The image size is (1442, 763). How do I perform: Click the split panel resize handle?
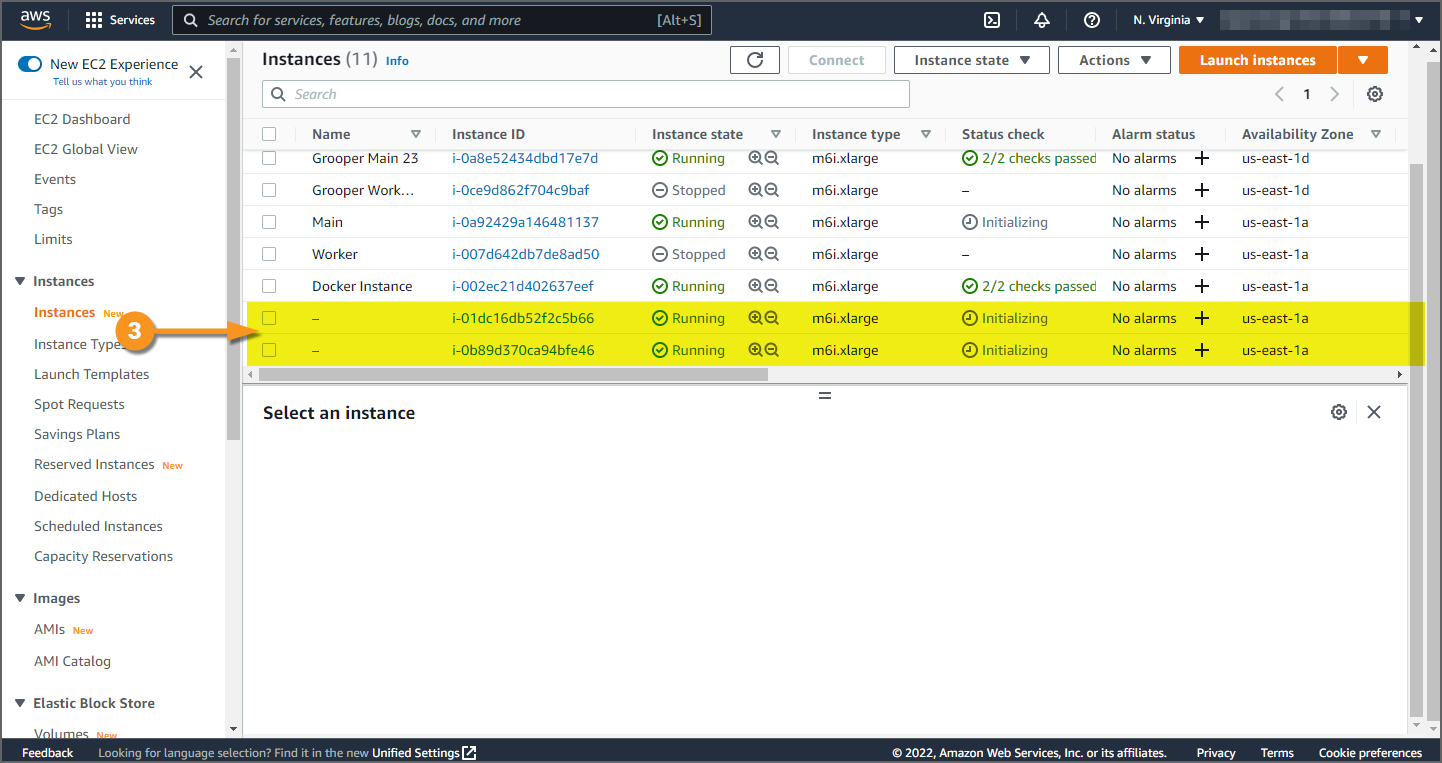click(825, 396)
